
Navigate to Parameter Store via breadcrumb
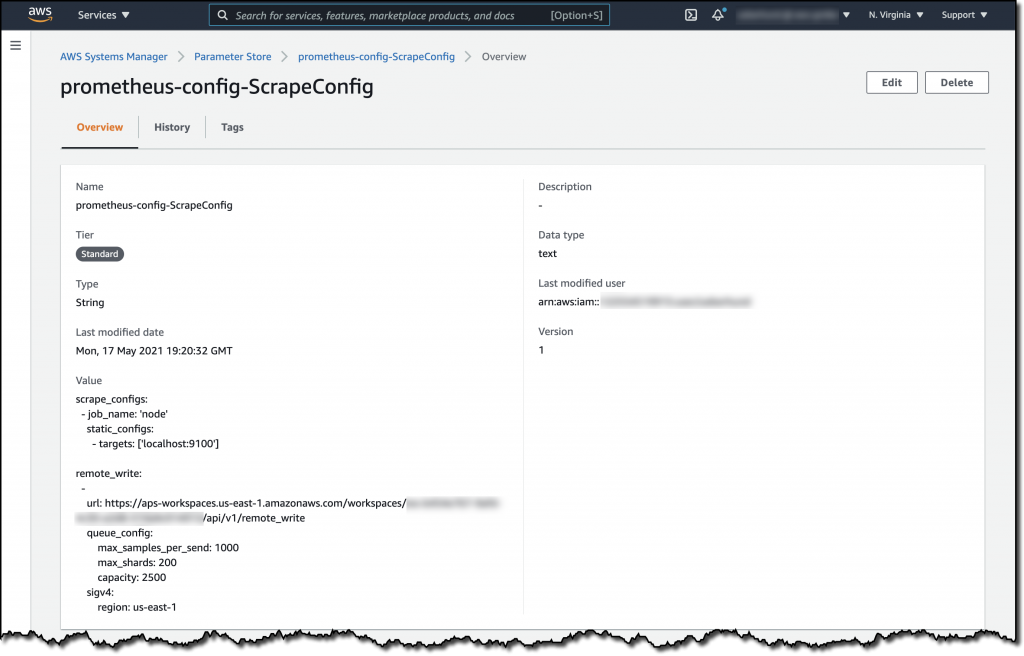point(233,57)
